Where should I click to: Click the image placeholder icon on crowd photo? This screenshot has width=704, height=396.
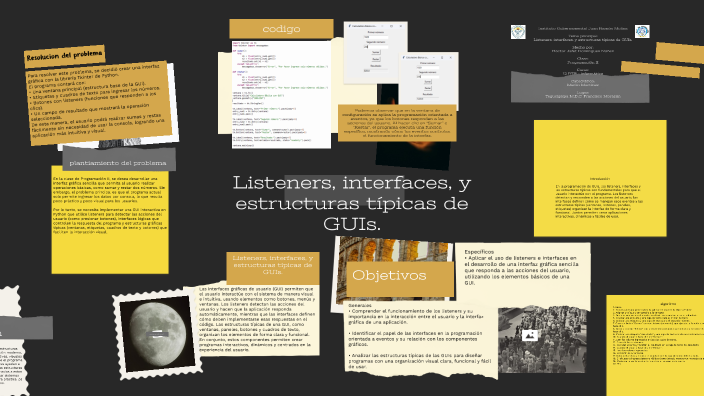click(x=530, y=335)
